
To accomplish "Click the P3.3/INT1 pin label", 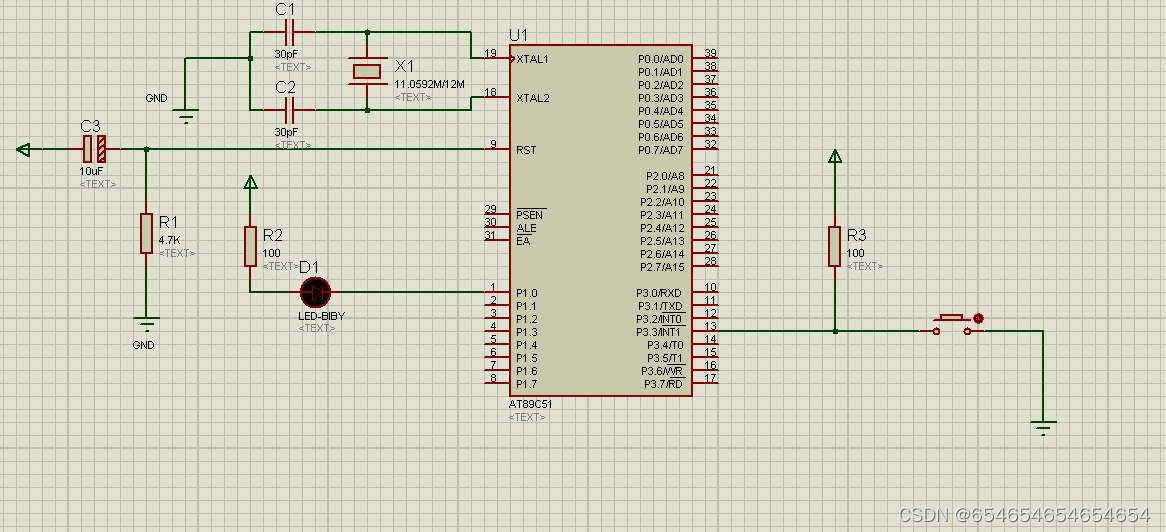I will (x=660, y=332).
